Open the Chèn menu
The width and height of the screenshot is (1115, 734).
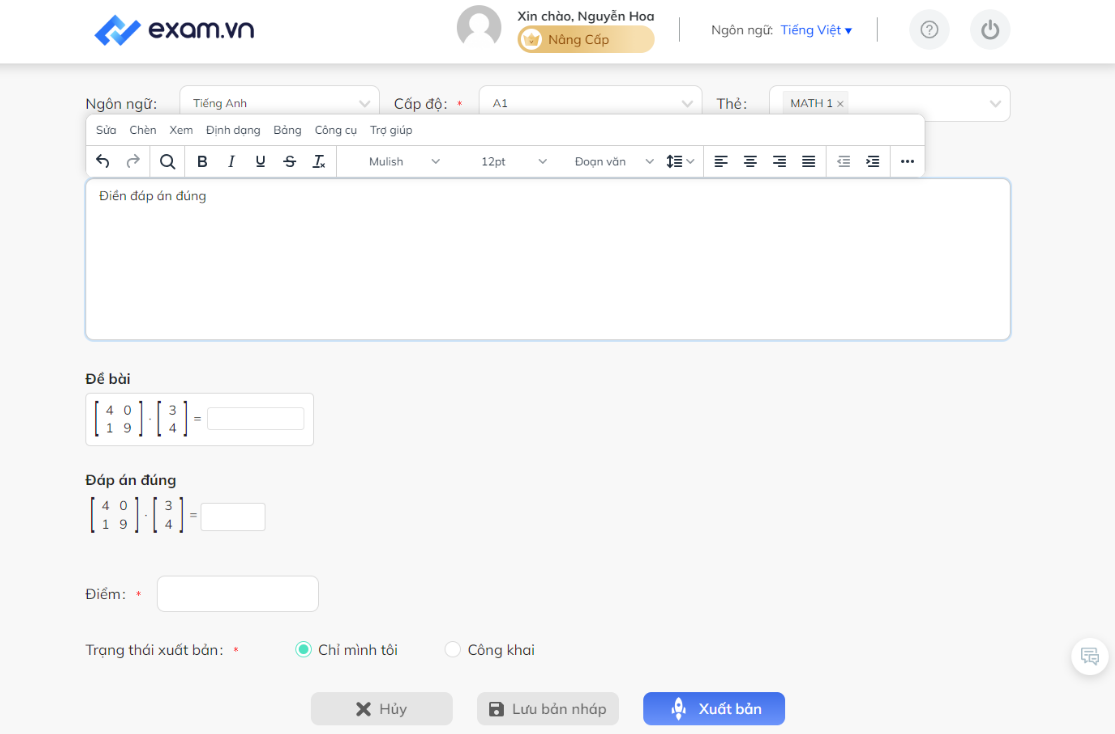(143, 130)
